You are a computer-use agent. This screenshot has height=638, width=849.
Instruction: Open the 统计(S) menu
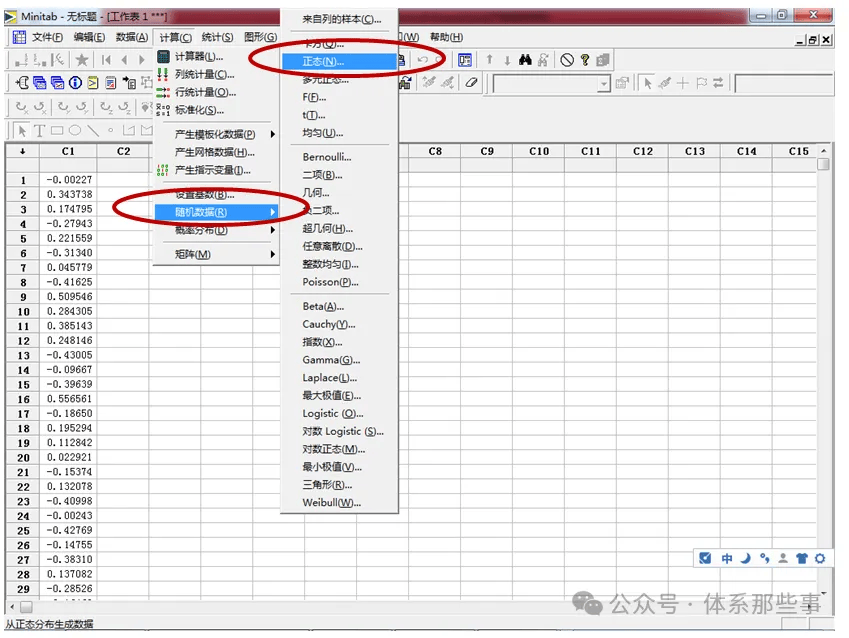[217, 37]
